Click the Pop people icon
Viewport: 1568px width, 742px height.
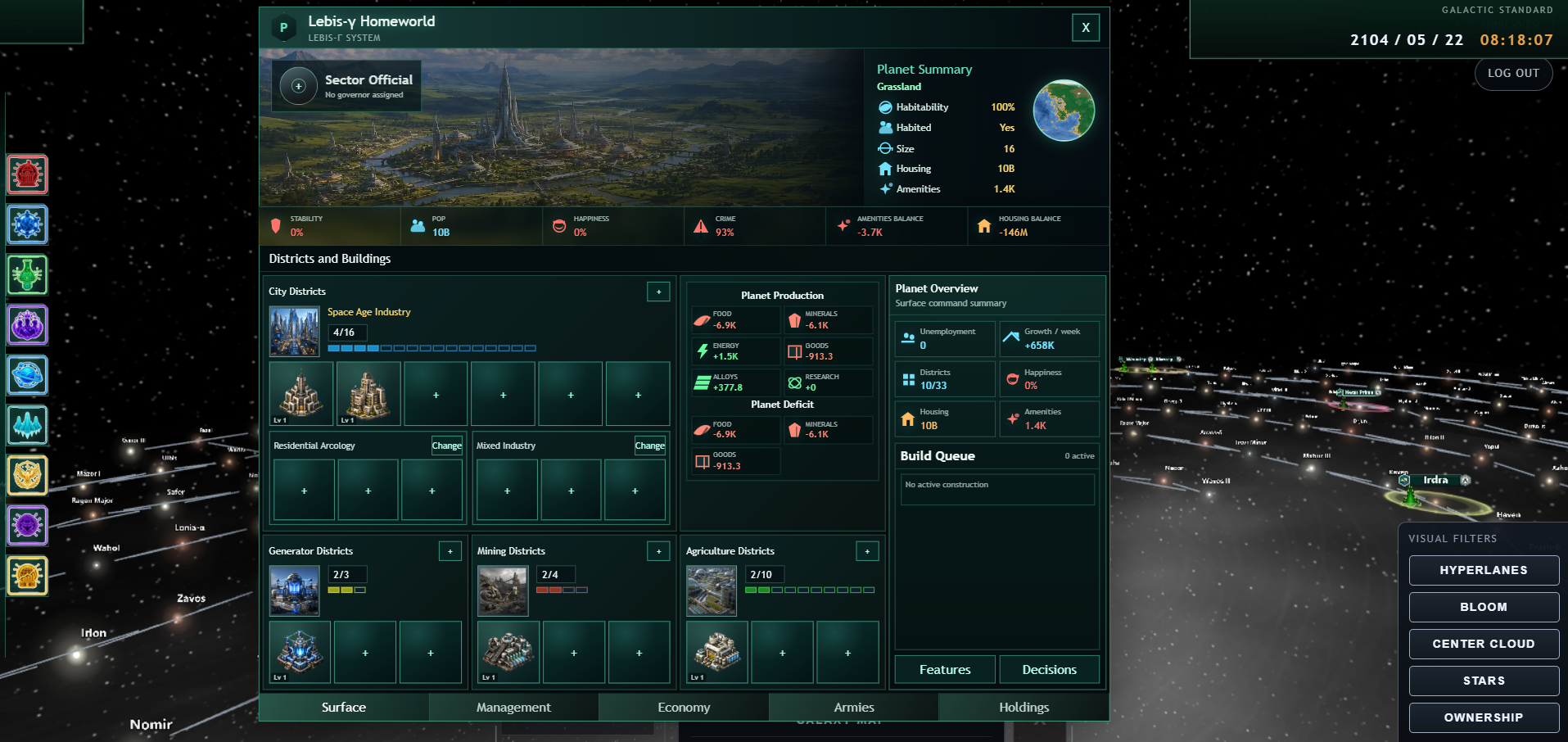pyautogui.click(x=418, y=225)
